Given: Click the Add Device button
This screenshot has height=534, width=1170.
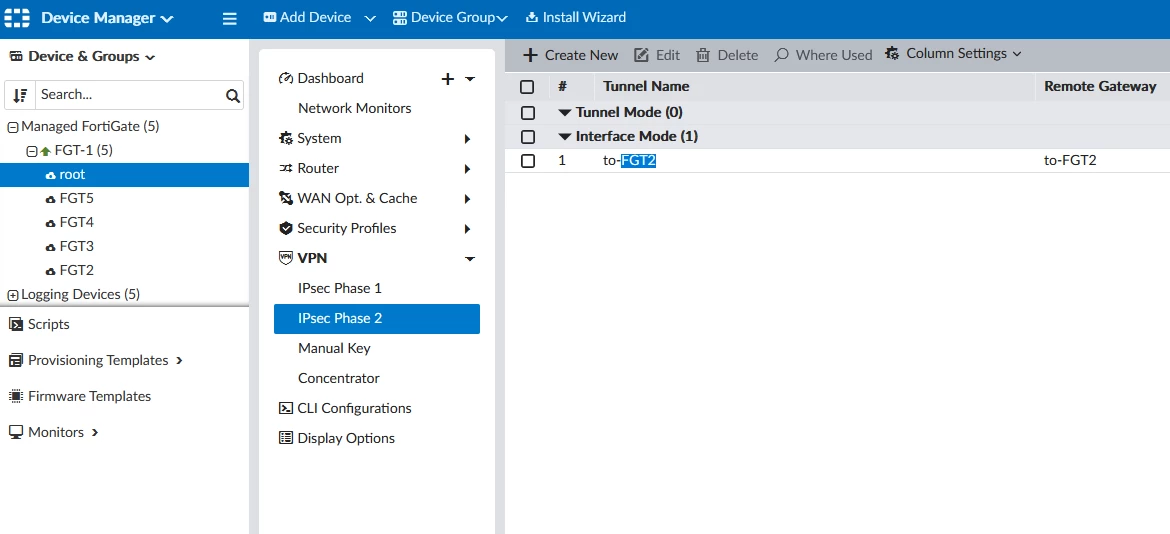Looking at the screenshot, I should point(307,17).
